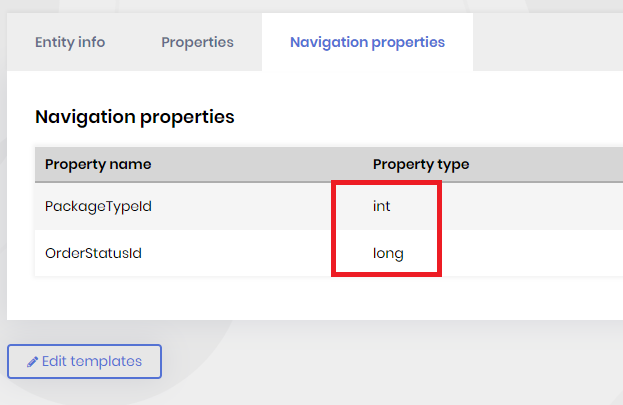
Task: Click the word Entity in the first tab
Action: point(54,42)
